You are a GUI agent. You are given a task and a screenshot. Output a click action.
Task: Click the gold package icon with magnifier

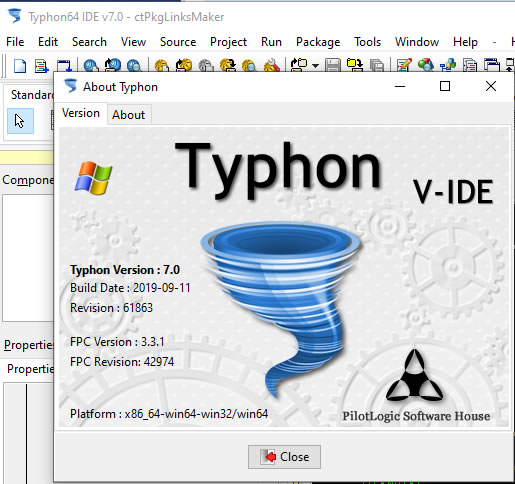click(x=249, y=65)
